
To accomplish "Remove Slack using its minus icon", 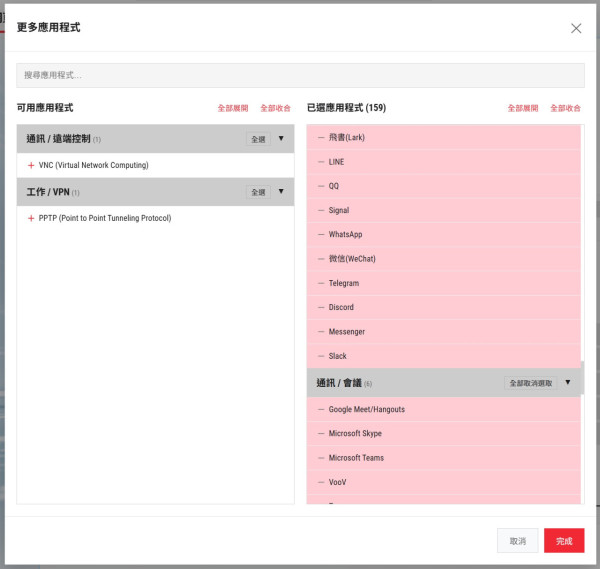I will pyautogui.click(x=321, y=356).
